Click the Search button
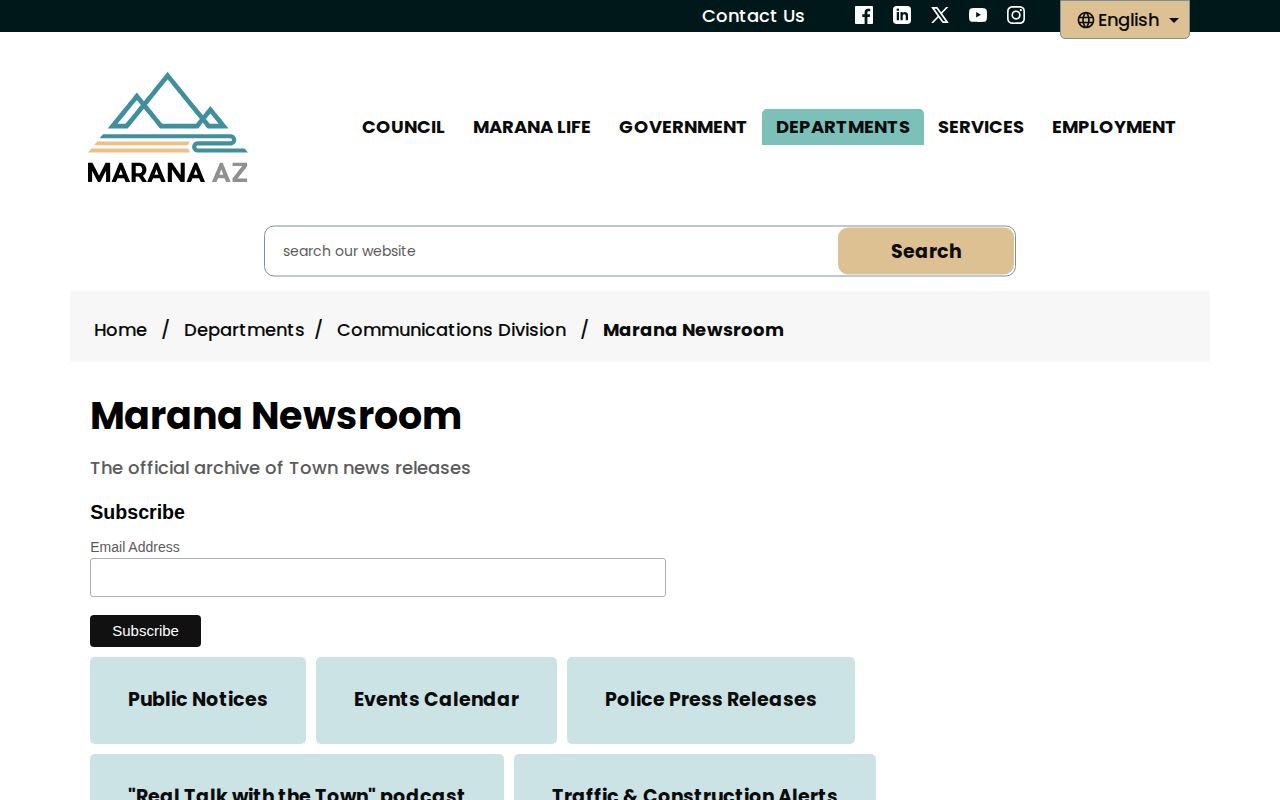Image resolution: width=1280 pixels, height=800 pixels. point(926,251)
